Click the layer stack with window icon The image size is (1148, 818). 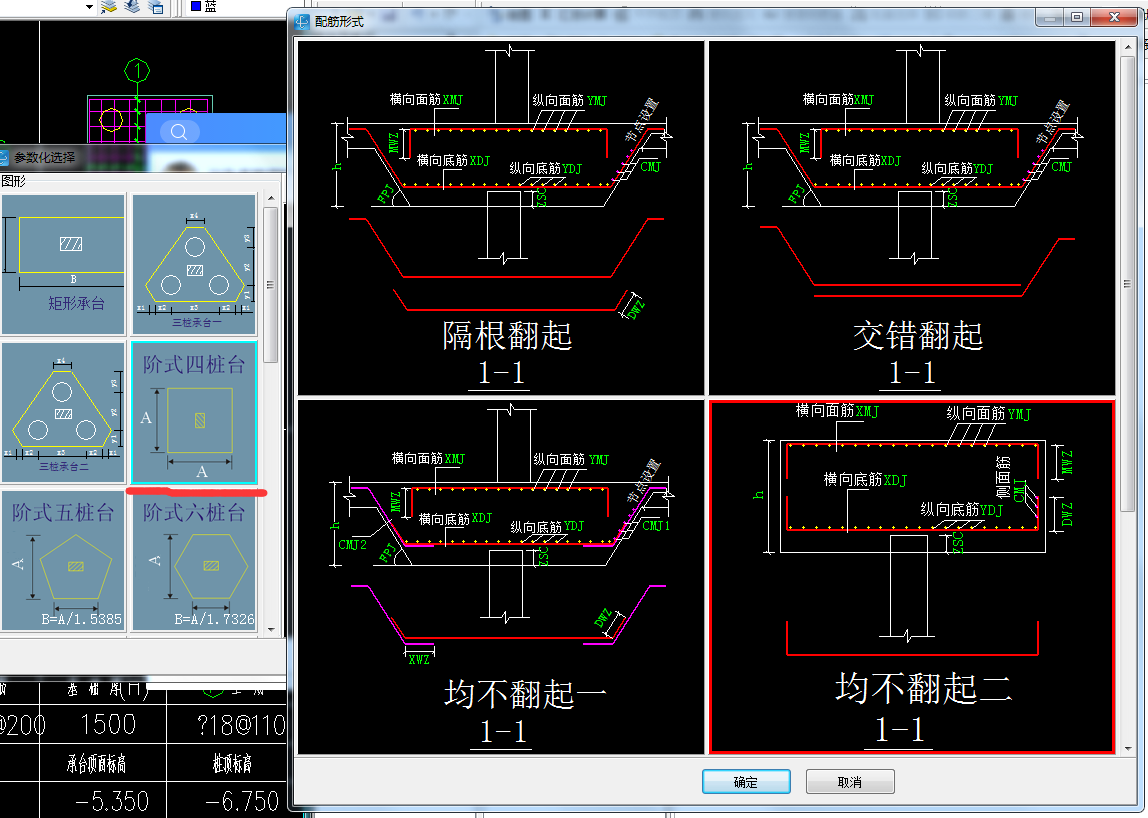point(155,7)
